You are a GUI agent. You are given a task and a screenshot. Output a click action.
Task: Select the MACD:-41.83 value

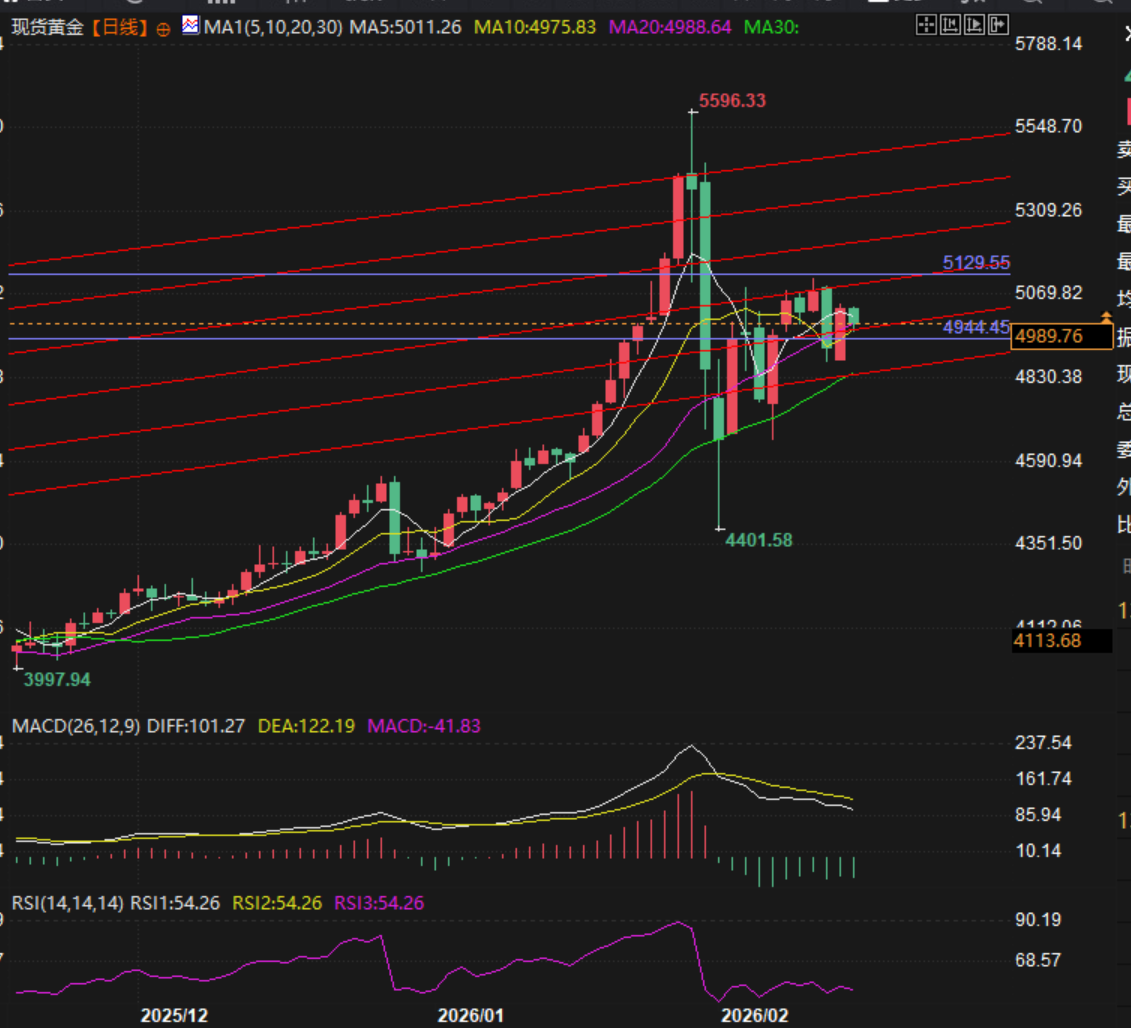(x=424, y=726)
